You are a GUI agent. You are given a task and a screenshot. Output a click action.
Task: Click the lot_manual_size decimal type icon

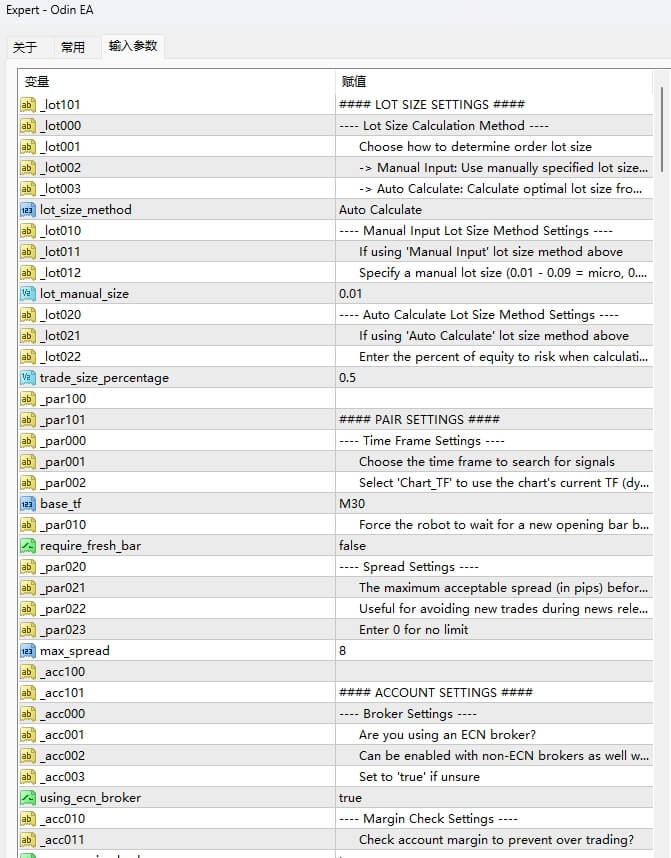[x=28, y=294]
